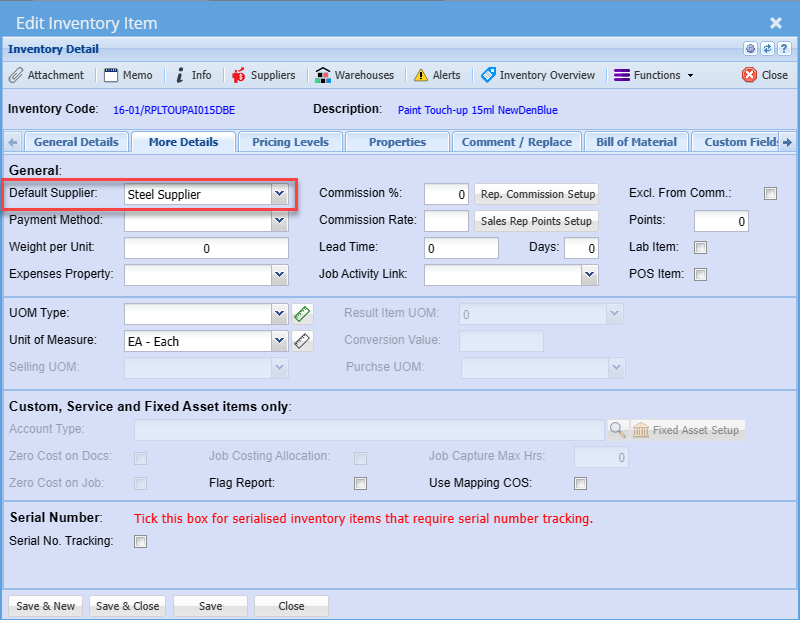This screenshot has height=620, width=800.
Task: Click the Weight per Unit field
Action: 206,249
